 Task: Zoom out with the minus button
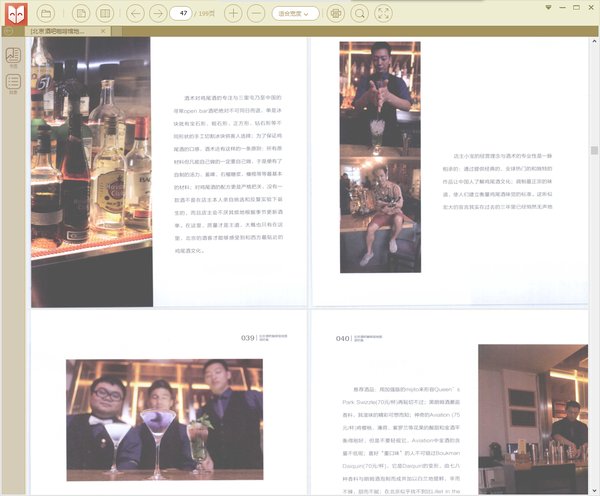point(256,14)
